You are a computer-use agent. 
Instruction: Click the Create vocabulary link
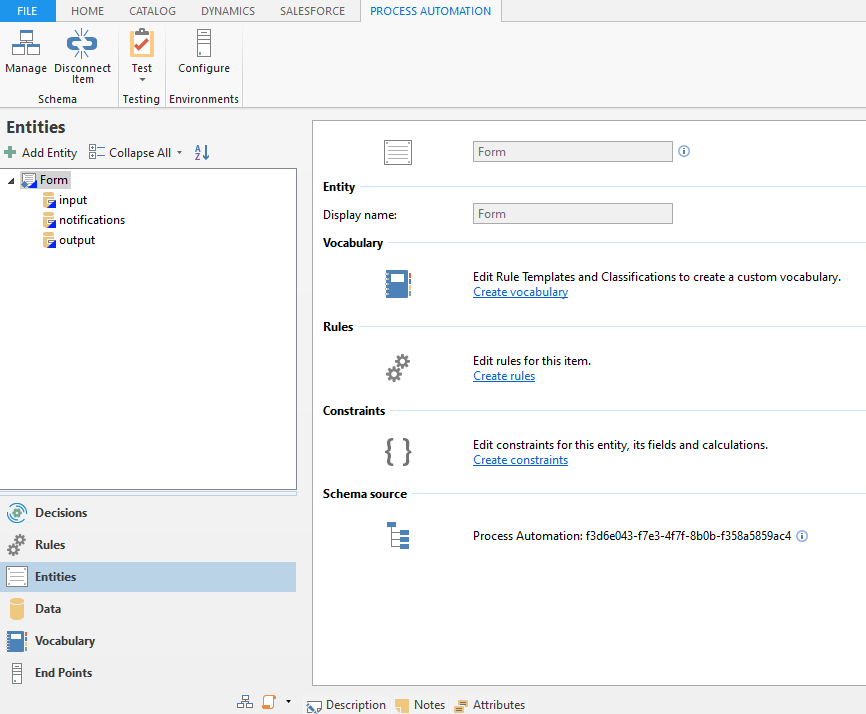(520, 292)
